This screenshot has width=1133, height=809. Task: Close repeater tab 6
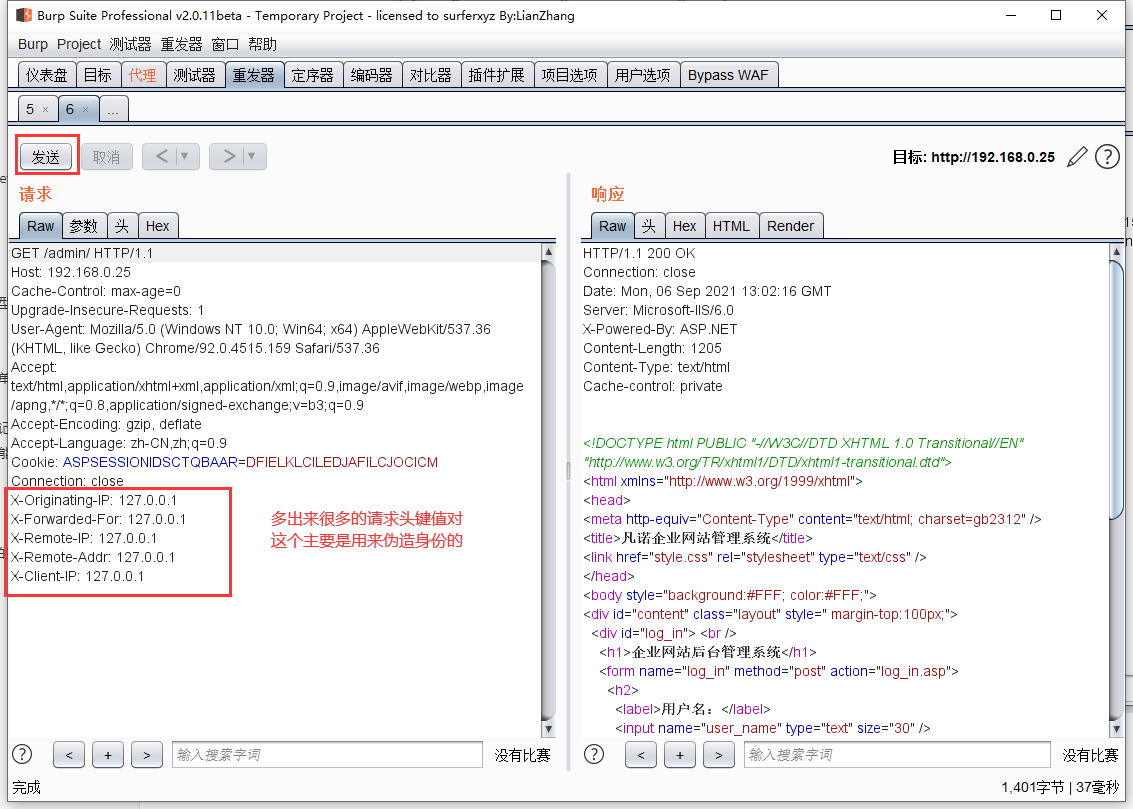tap(85, 109)
